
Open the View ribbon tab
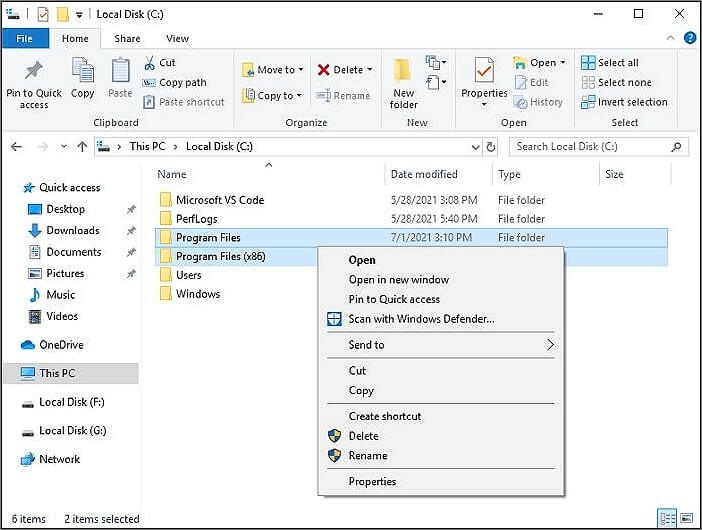pos(177,38)
